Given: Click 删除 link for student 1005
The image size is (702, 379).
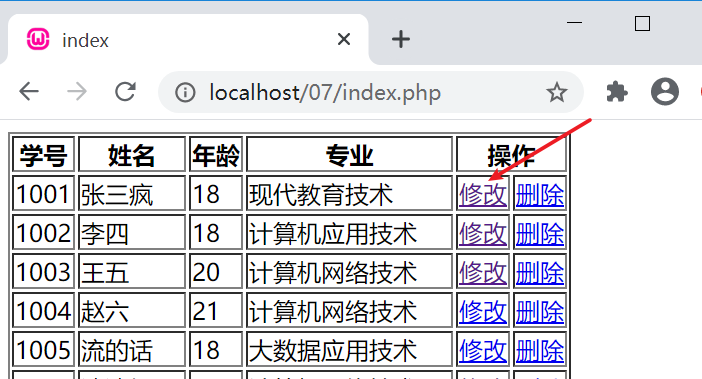Looking at the screenshot, I should pos(539,350).
